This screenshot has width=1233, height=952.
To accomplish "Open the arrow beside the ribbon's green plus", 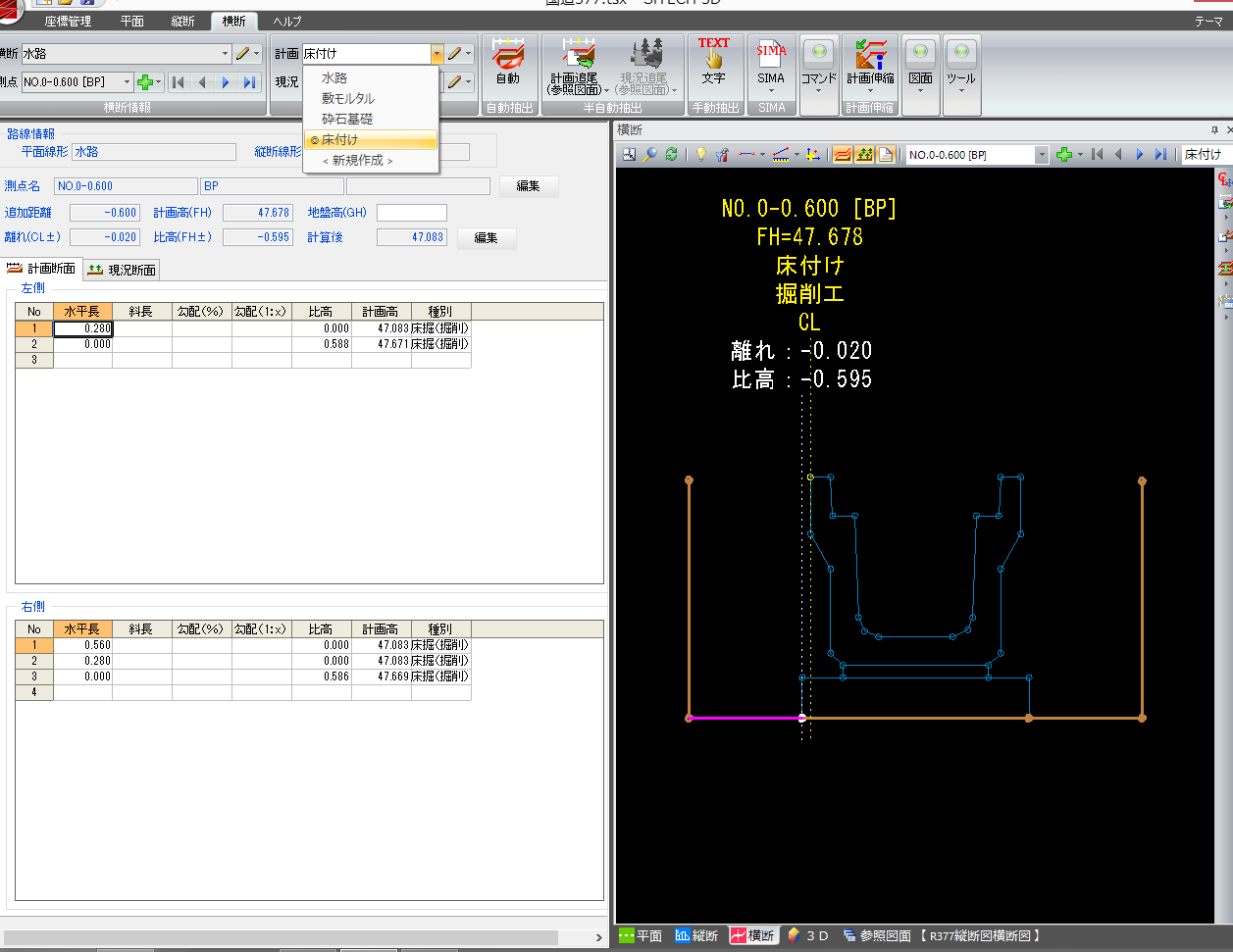I will click(159, 82).
